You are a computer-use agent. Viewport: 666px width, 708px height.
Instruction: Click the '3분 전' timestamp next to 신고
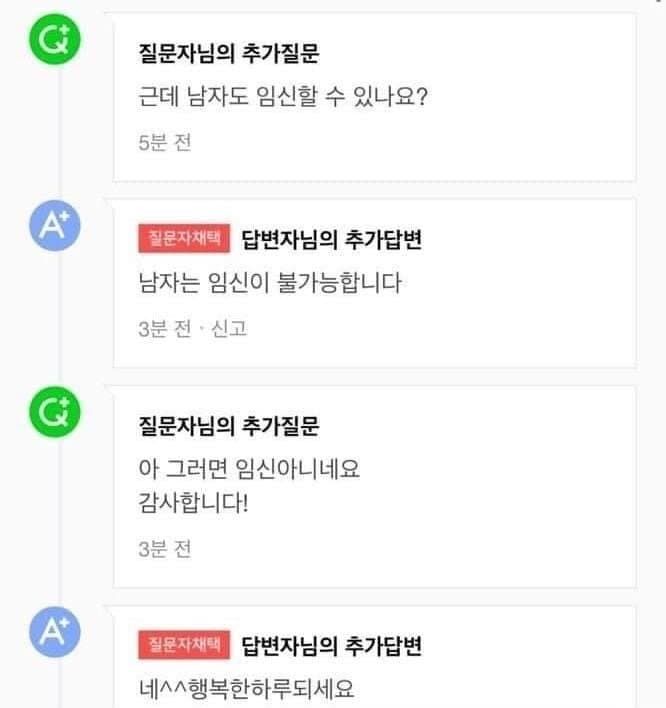164,328
